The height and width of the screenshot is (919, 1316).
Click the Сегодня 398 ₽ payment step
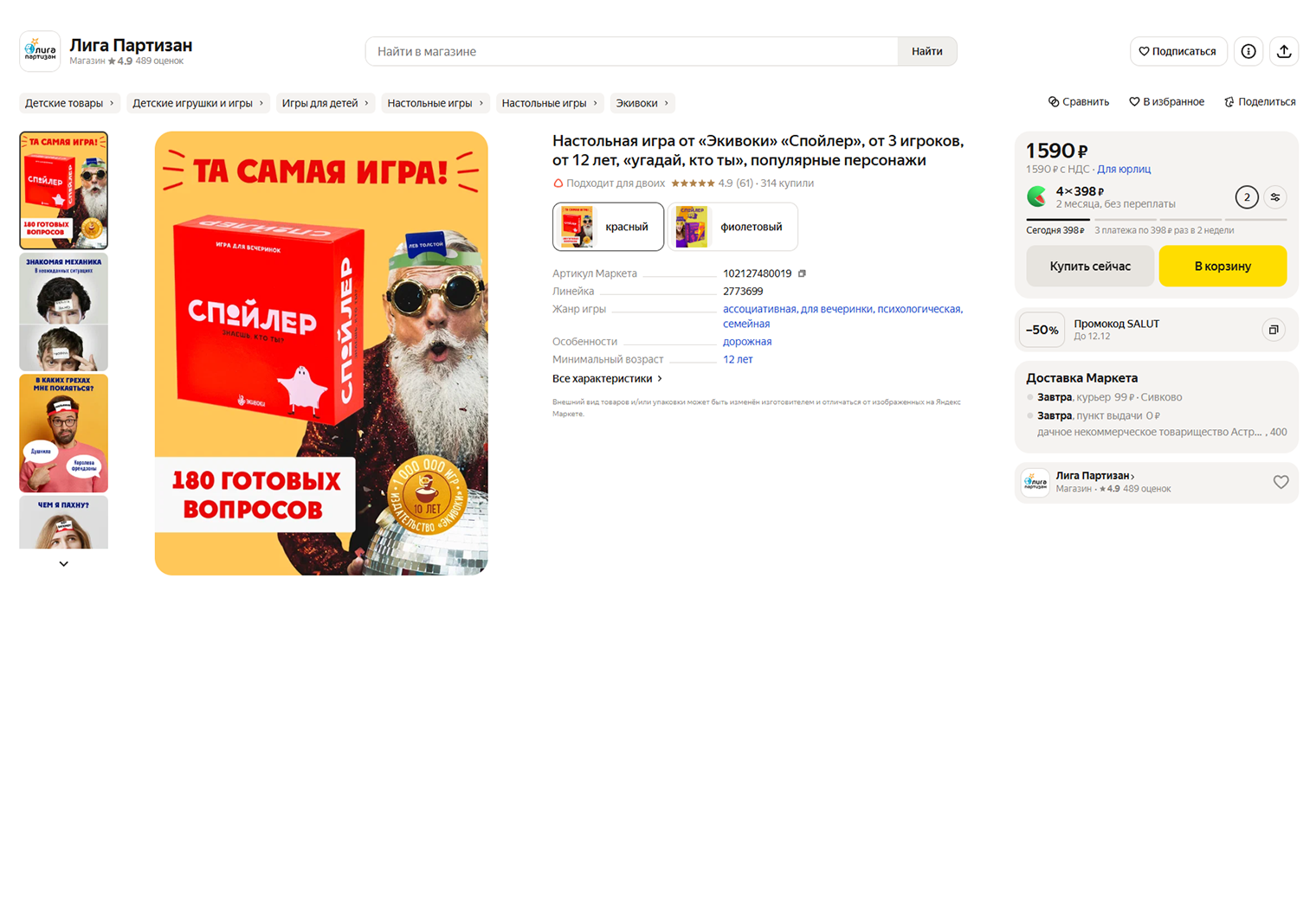point(1055,230)
